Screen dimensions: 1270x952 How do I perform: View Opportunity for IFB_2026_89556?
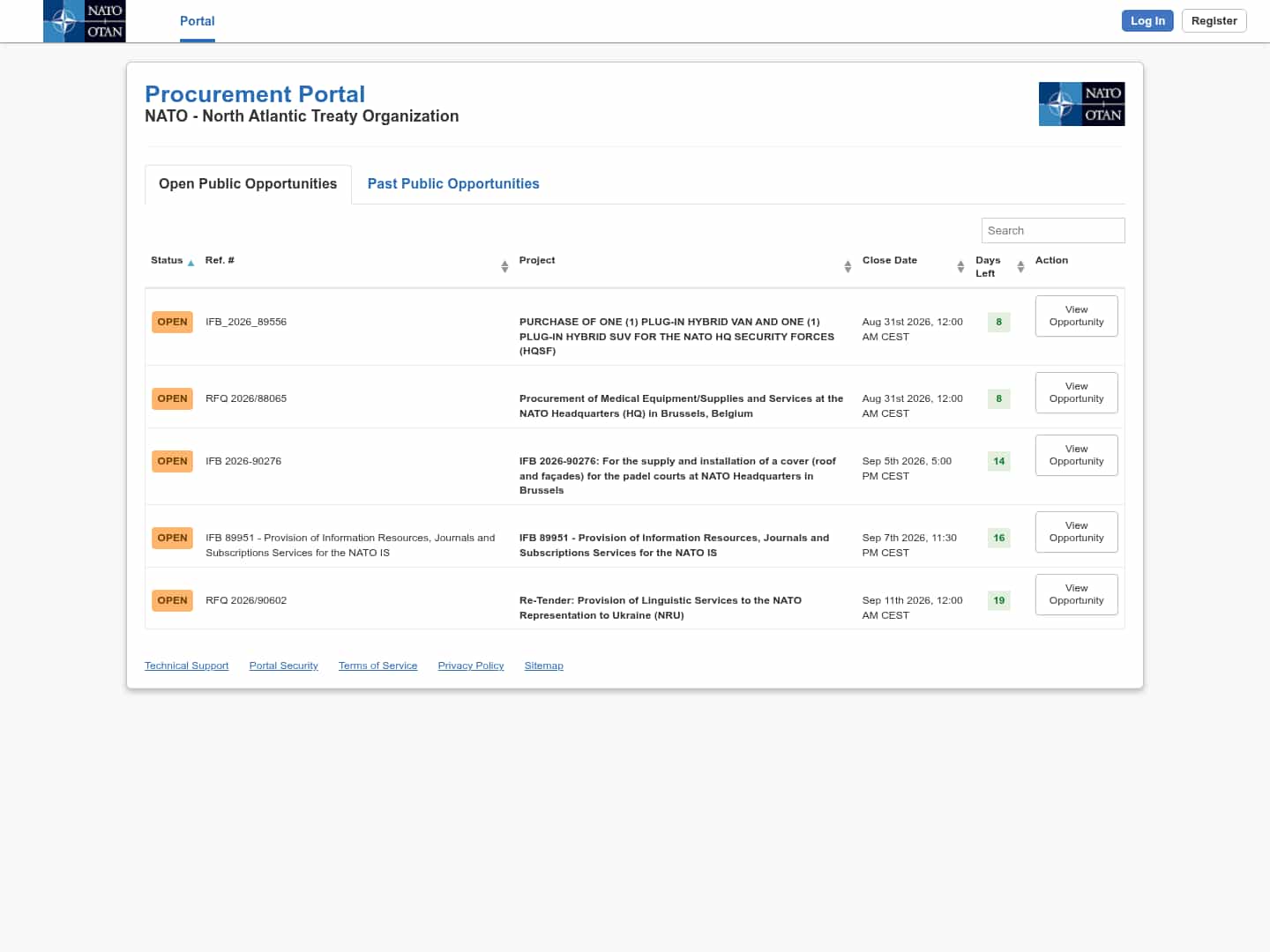tap(1077, 316)
